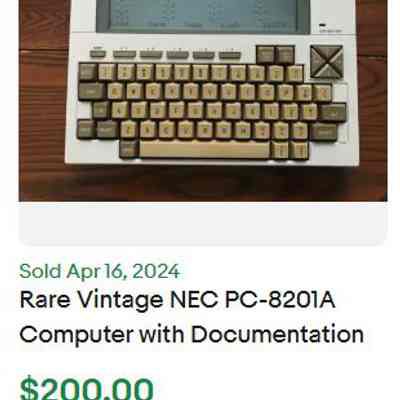Click the wooden table area below the computer

tap(203, 183)
